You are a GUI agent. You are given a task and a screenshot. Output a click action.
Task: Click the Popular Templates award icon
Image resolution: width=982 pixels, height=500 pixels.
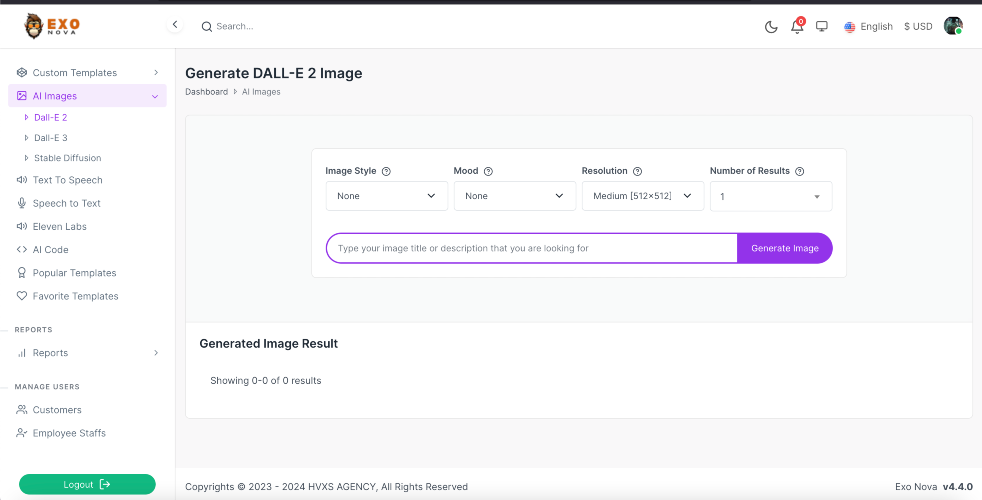coord(22,273)
